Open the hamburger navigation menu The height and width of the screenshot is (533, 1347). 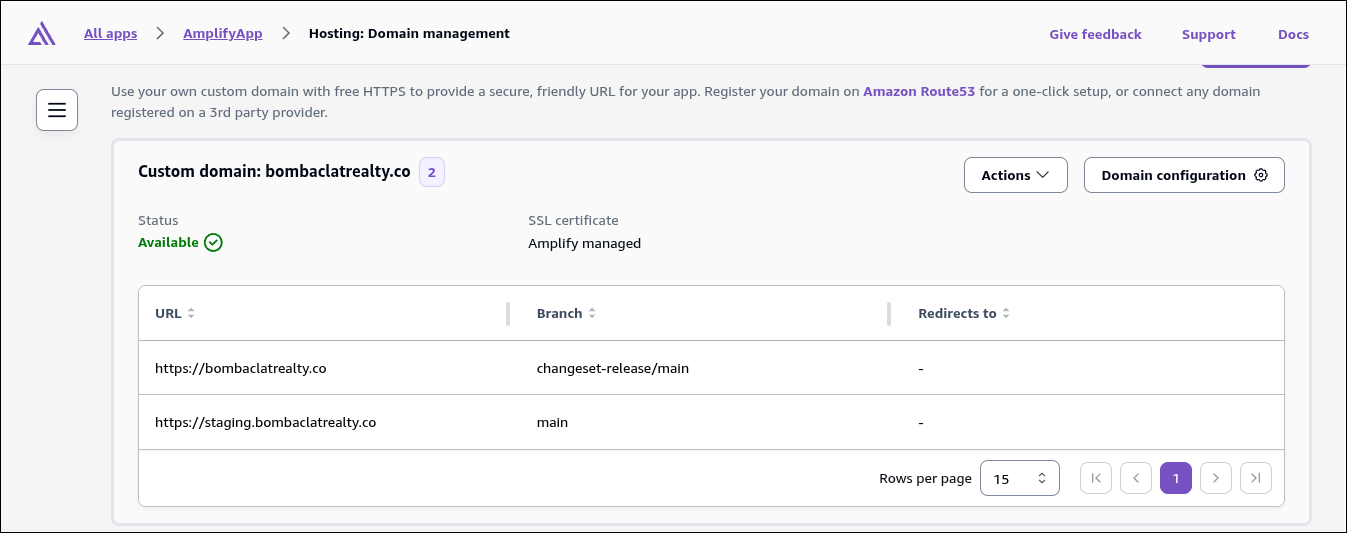coord(57,110)
